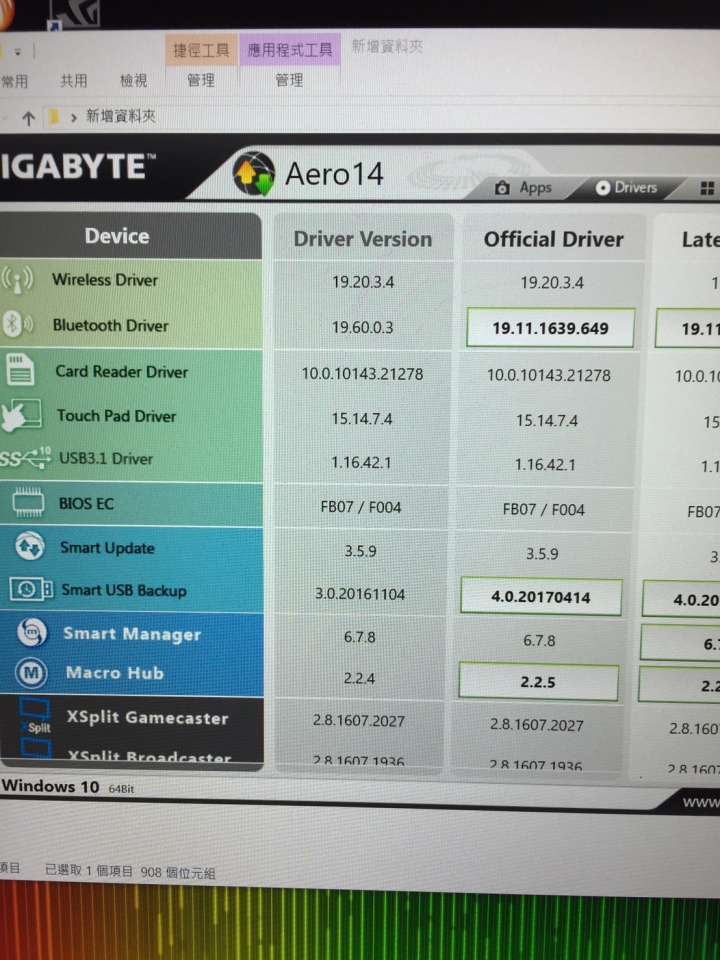
Task: Select the Smart Manager row label
Action: point(132,634)
